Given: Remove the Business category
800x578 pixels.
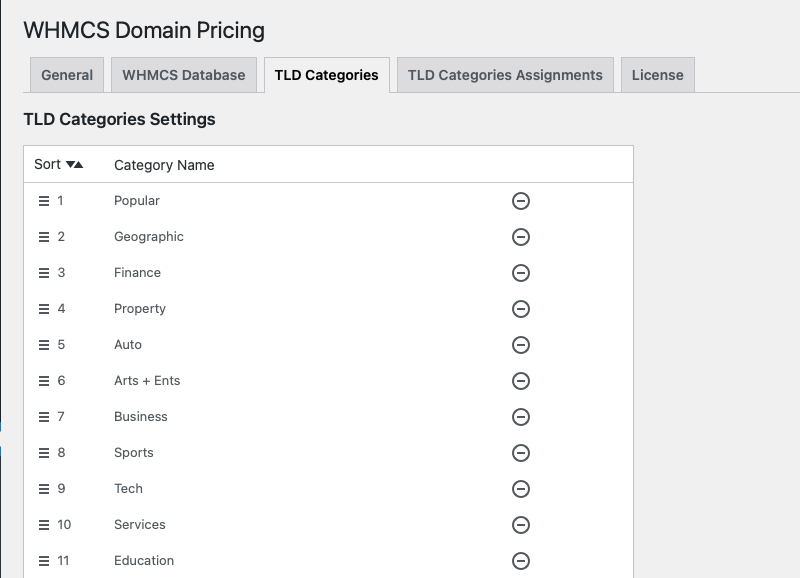Looking at the screenshot, I should pyautogui.click(x=520, y=417).
